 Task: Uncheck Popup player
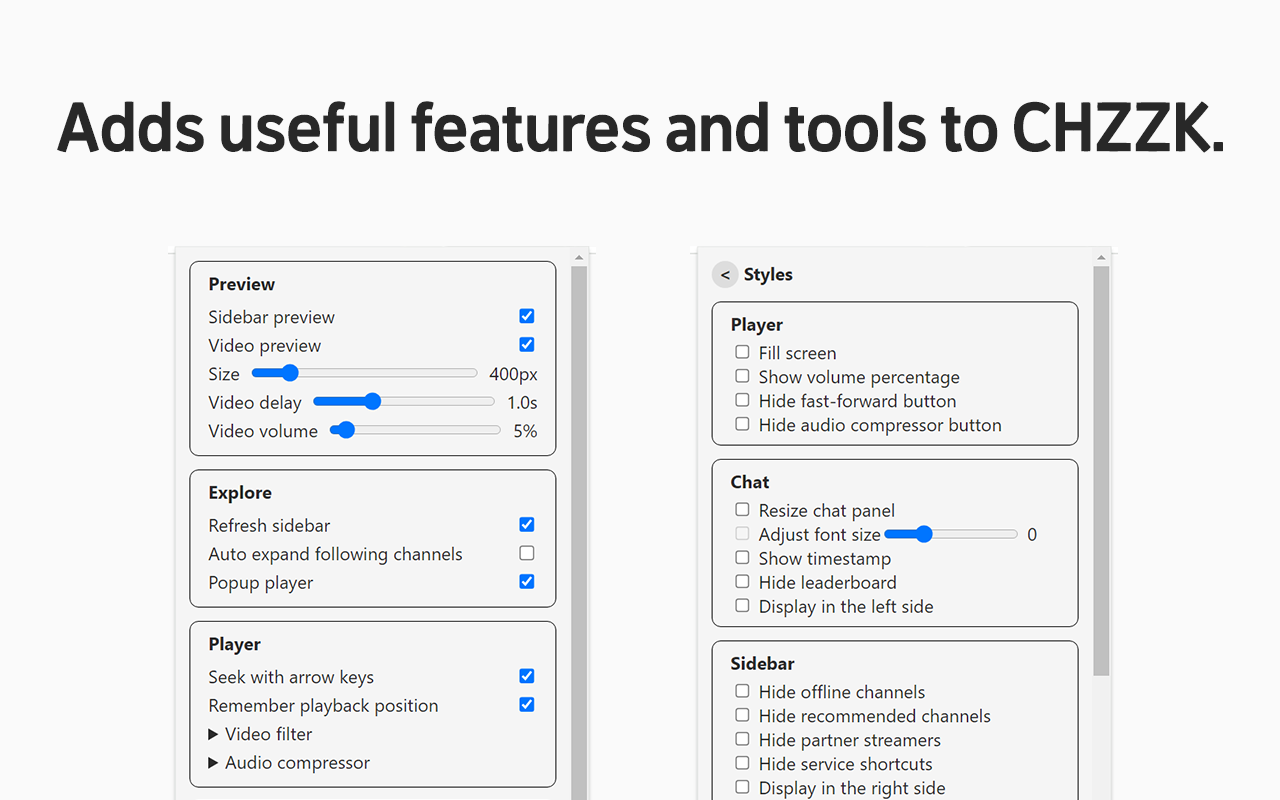pos(527,582)
